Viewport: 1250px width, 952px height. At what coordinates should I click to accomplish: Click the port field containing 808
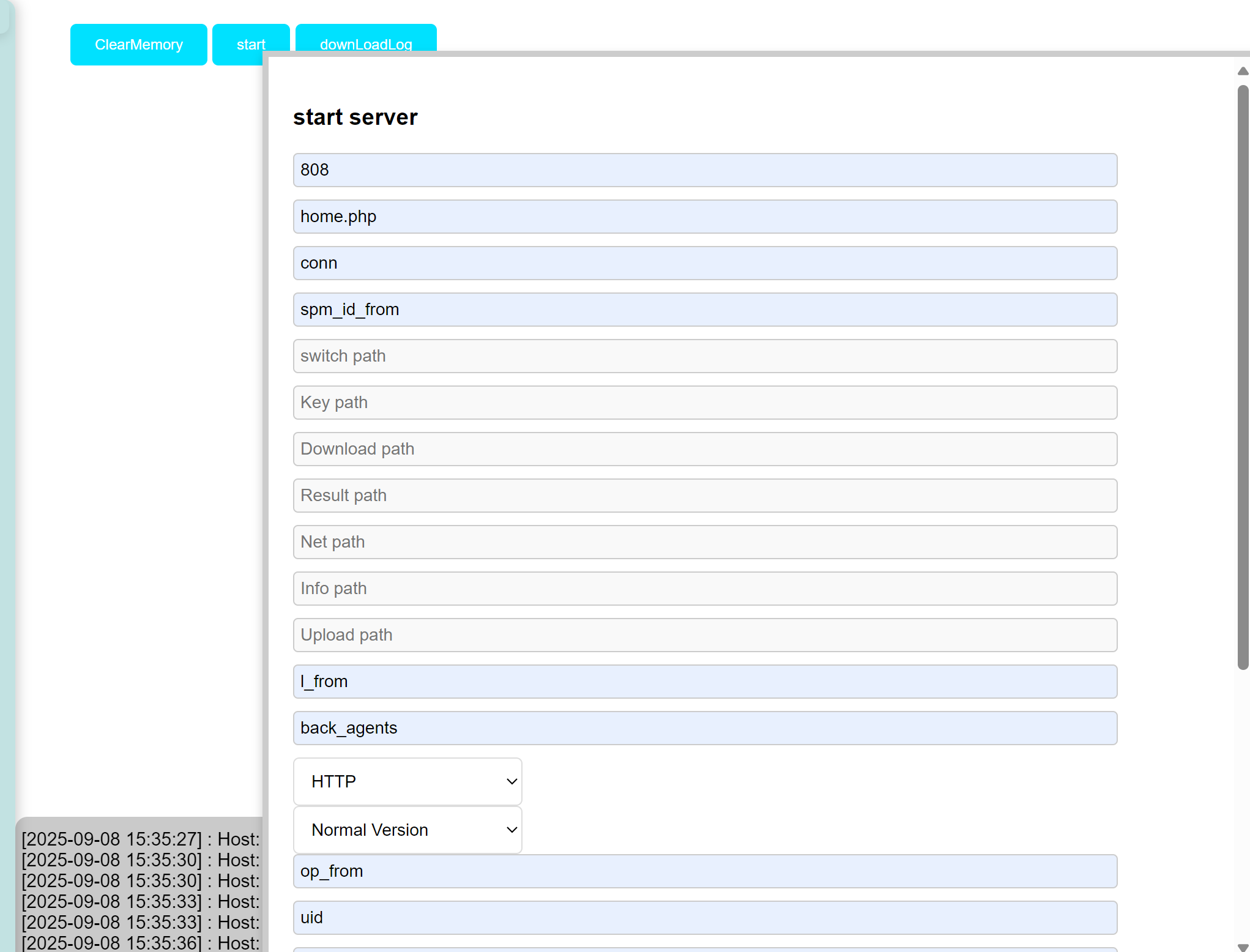coord(705,170)
